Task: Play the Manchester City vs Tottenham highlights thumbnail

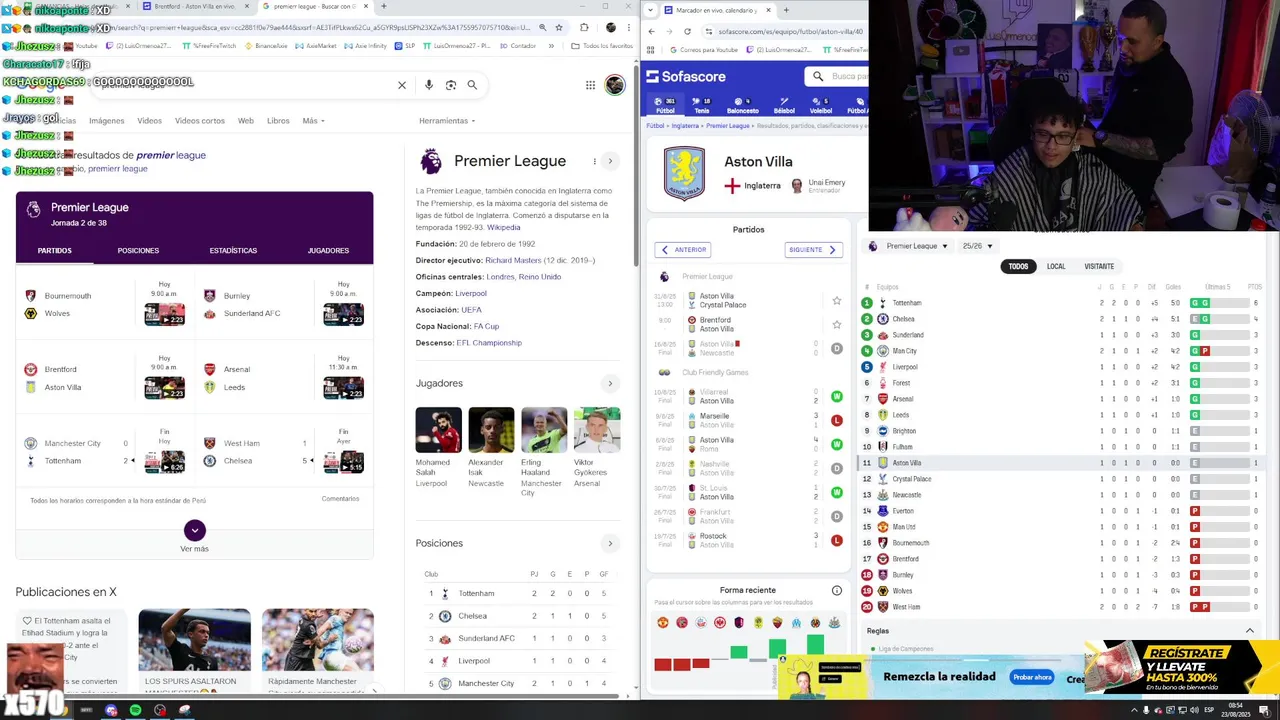Action: pyautogui.click(x=165, y=462)
